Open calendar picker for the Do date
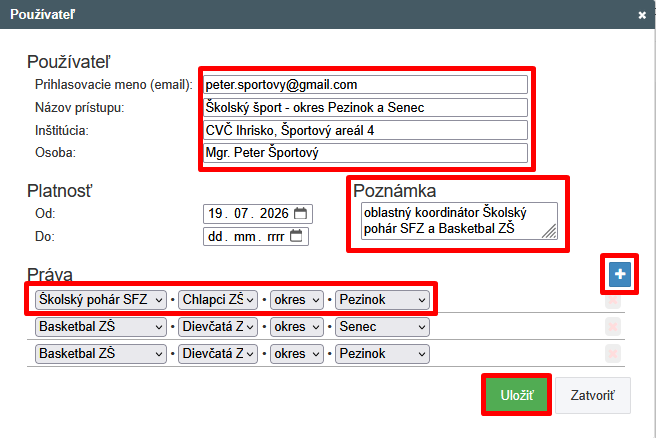 (296, 236)
